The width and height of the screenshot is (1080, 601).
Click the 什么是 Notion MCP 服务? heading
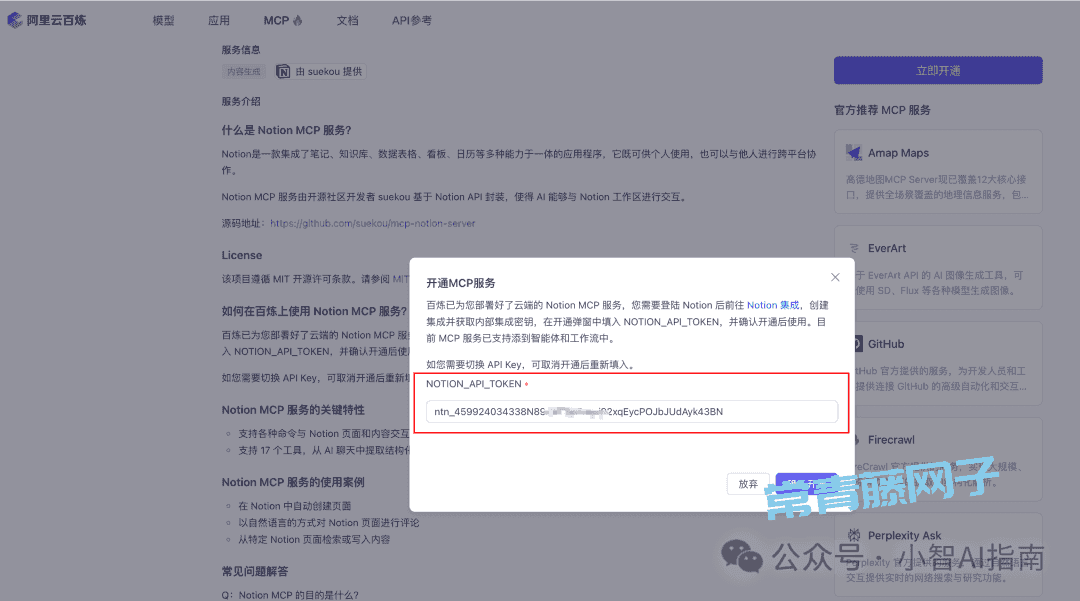pos(287,130)
